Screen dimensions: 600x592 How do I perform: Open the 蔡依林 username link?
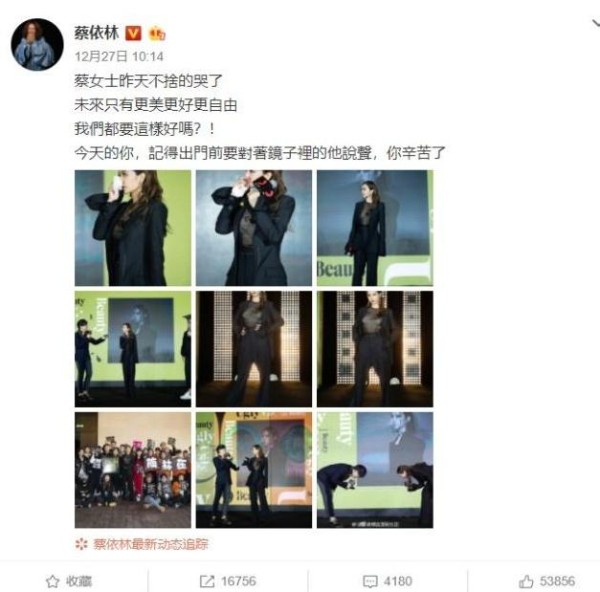click(x=97, y=33)
